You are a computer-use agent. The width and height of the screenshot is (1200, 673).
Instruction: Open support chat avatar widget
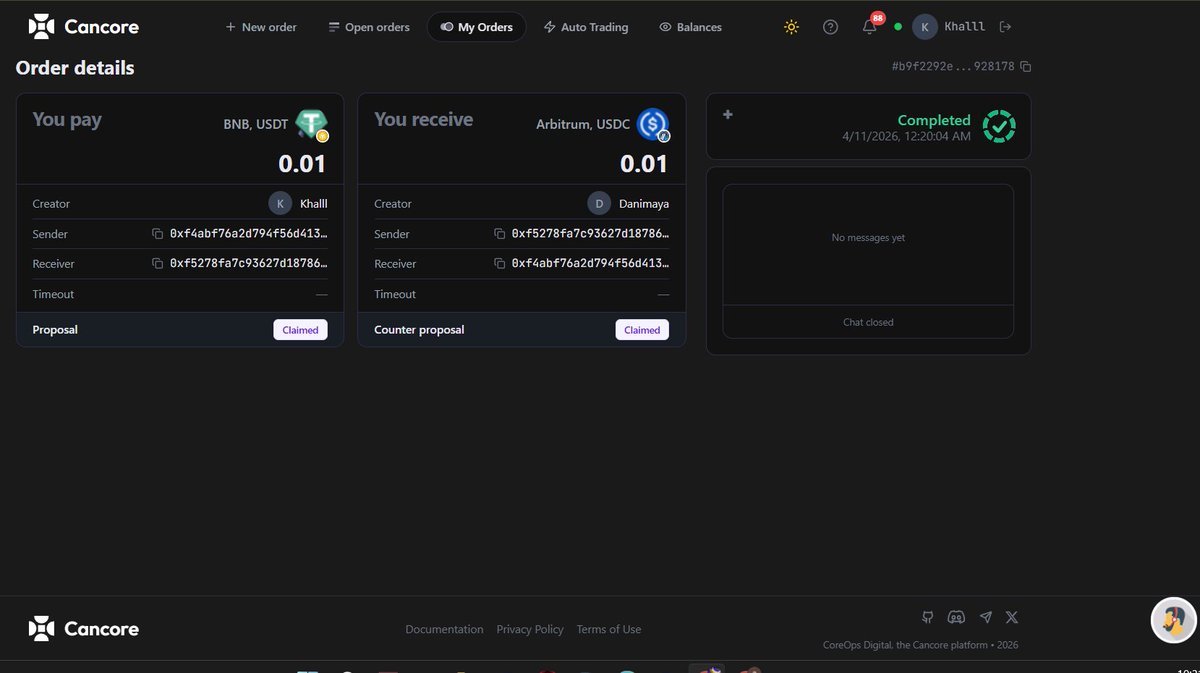[x=1174, y=620]
